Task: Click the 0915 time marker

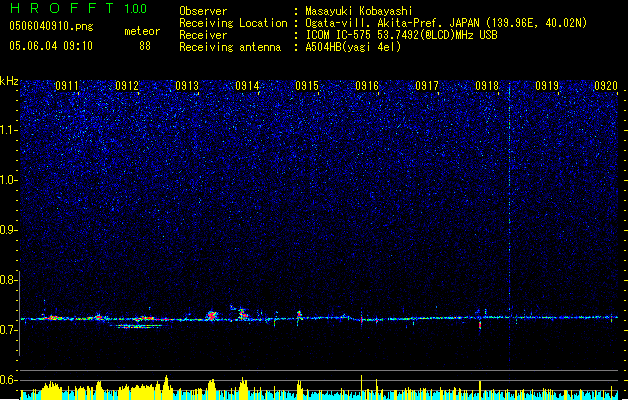Action: click(x=307, y=86)
